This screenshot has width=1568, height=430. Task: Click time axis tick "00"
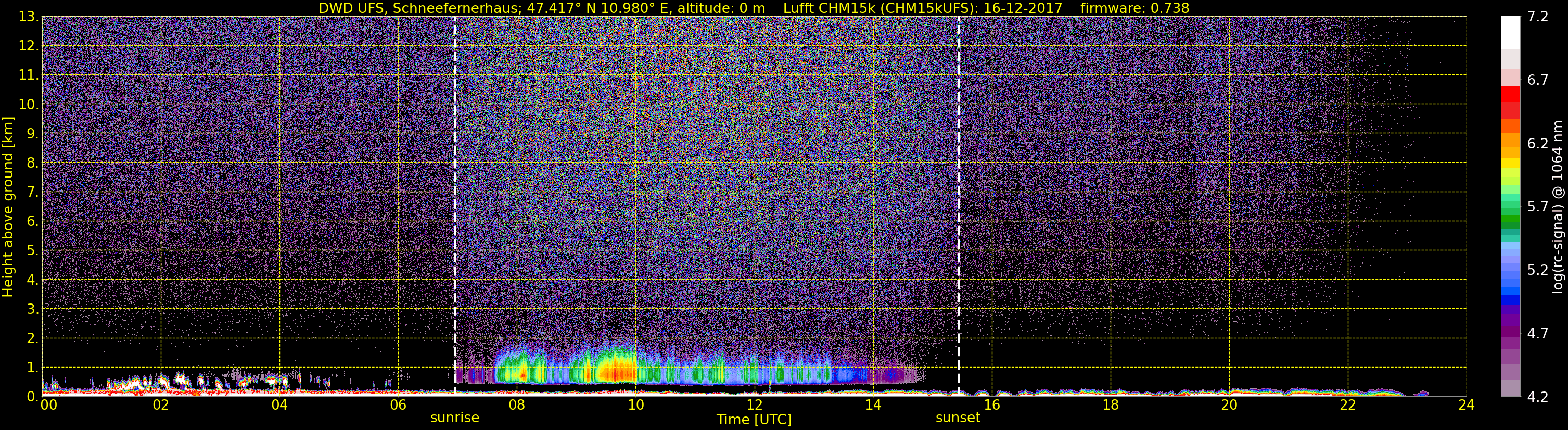(49, 405)
